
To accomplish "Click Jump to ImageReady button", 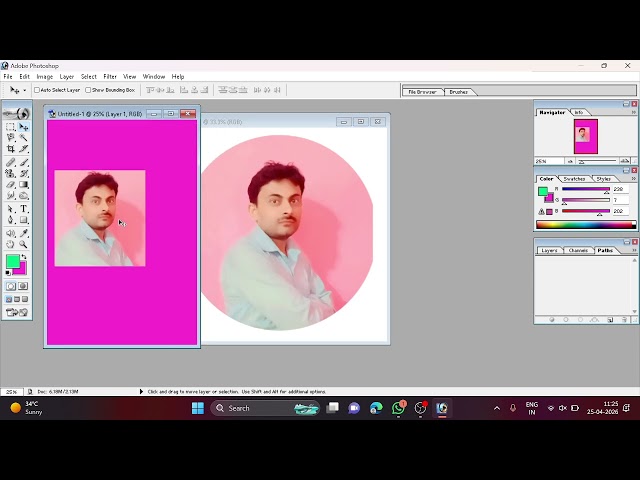I will pyautogui.click(x=17, y=312).
